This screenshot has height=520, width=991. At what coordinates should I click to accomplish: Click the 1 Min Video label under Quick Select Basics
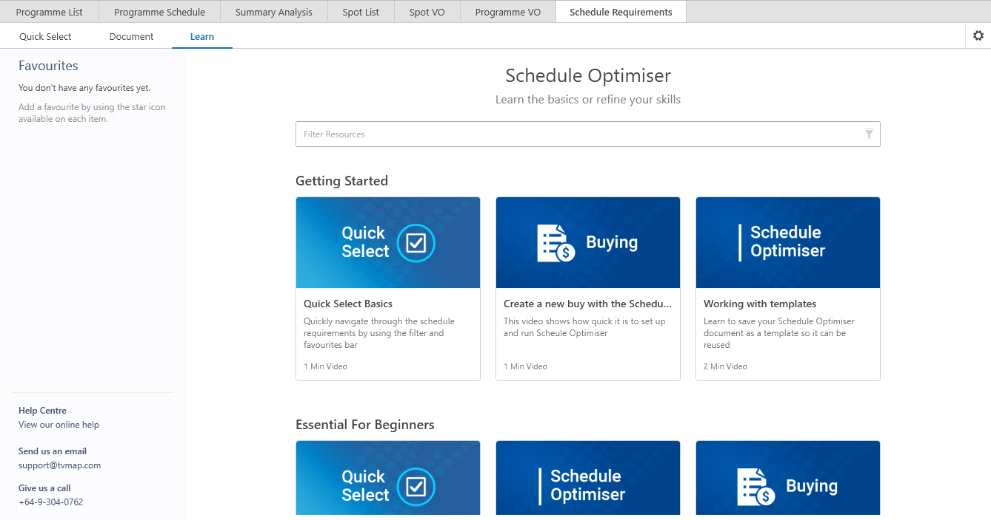tap(325, 366)
